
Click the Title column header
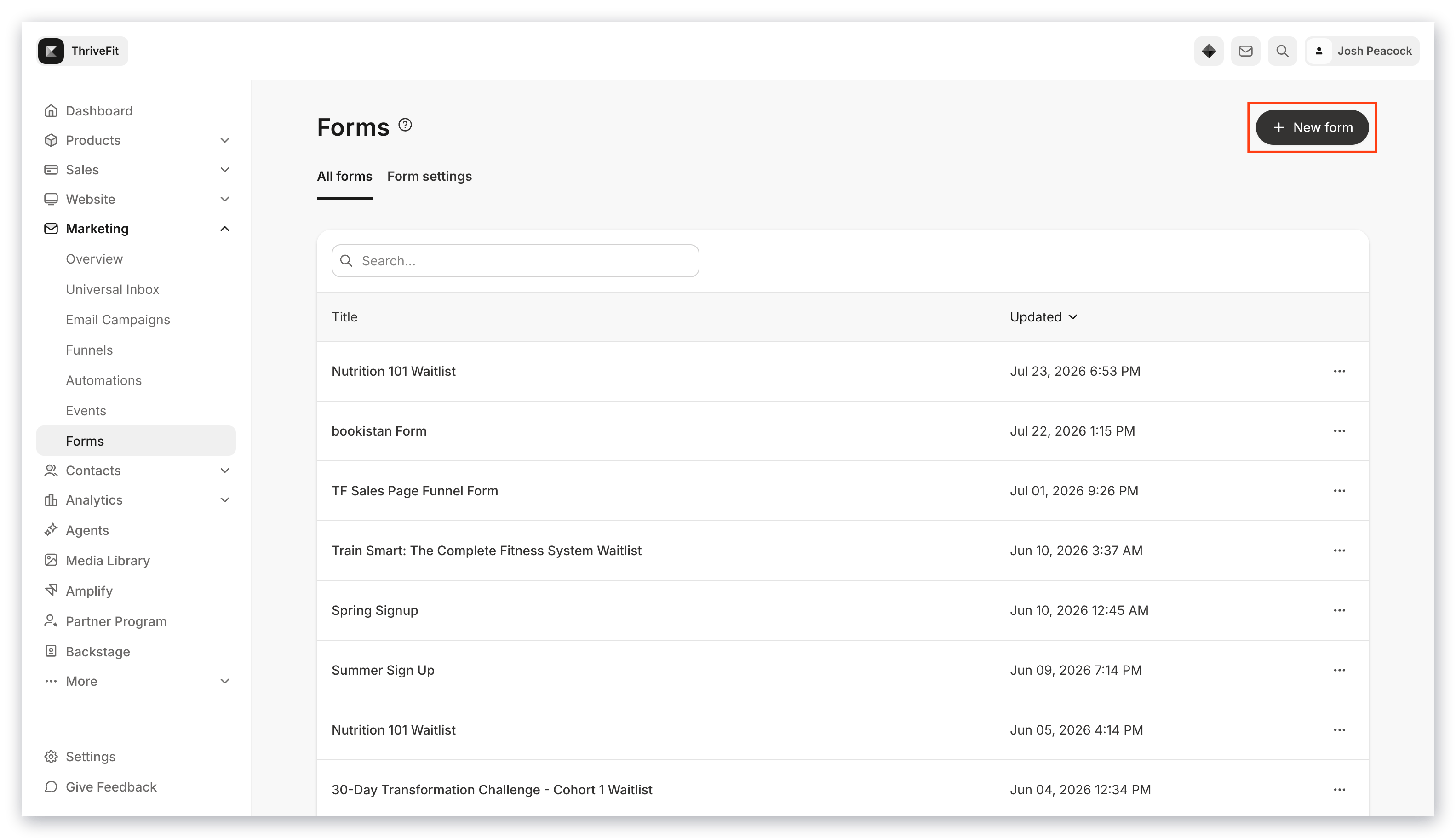pyautogui.click(x=344, y=317)
